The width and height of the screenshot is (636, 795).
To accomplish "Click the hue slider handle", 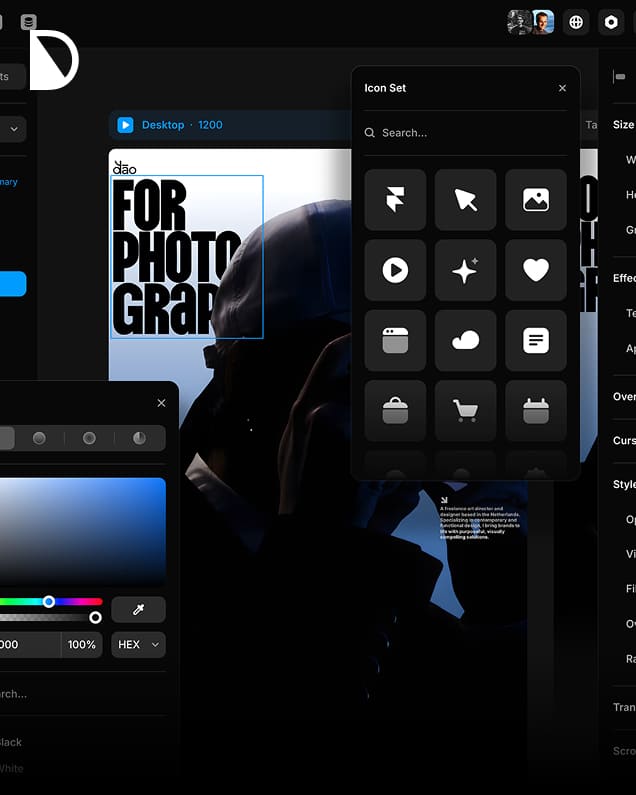I will pos(49,601).
